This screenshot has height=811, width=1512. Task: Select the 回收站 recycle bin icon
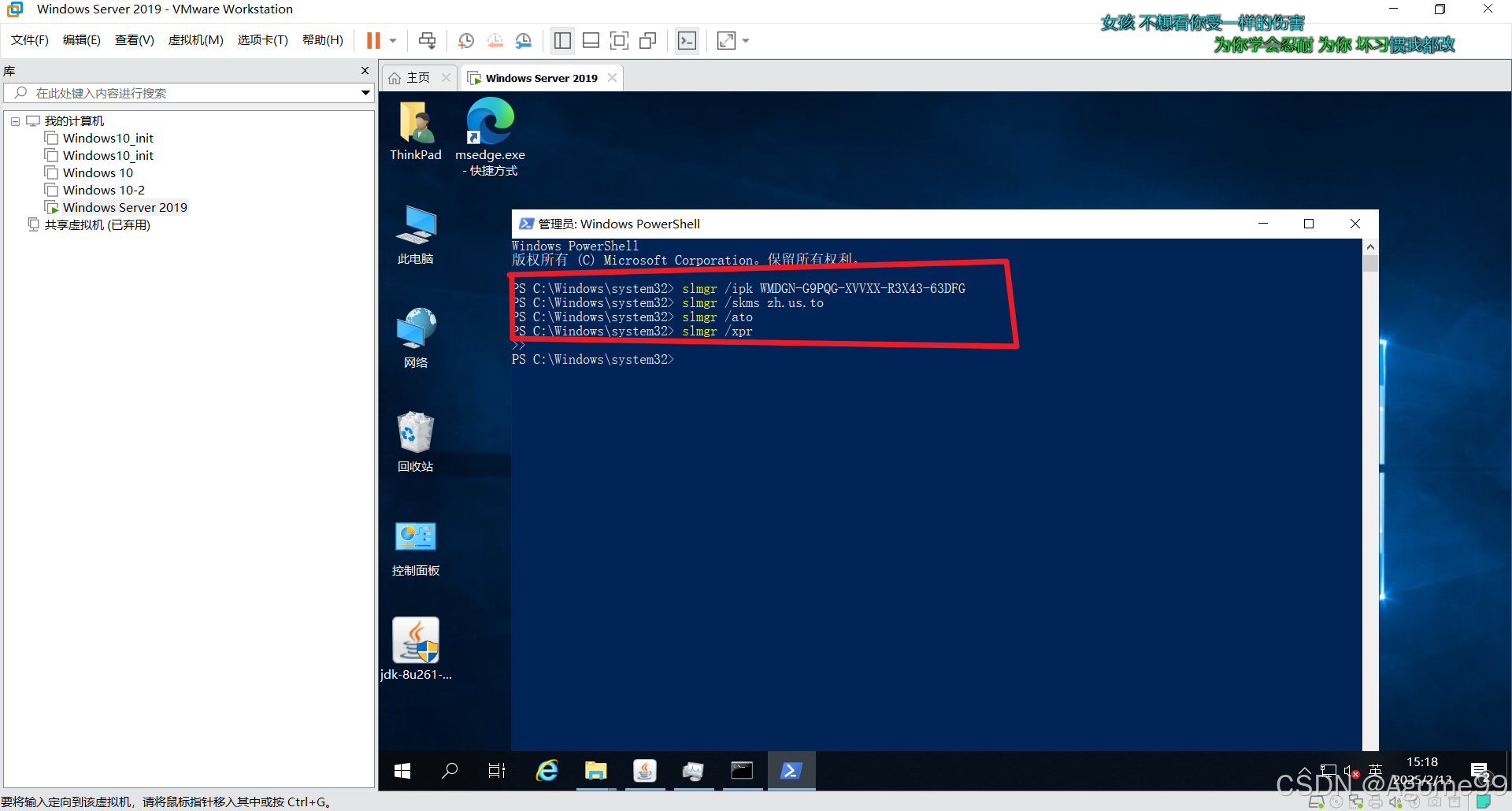click(x=416, y=442)
